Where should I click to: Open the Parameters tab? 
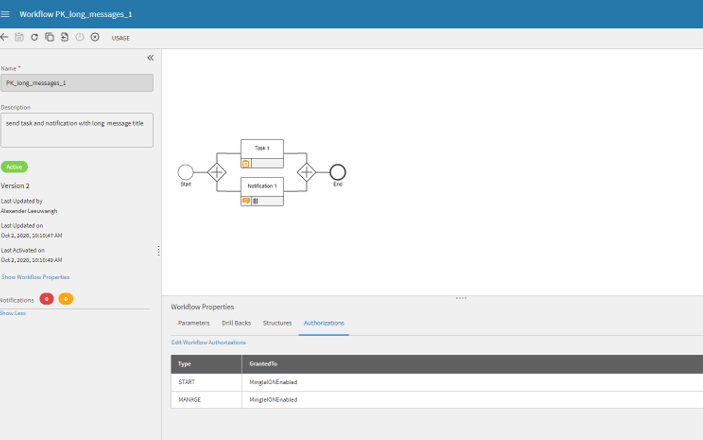(193, 323)
